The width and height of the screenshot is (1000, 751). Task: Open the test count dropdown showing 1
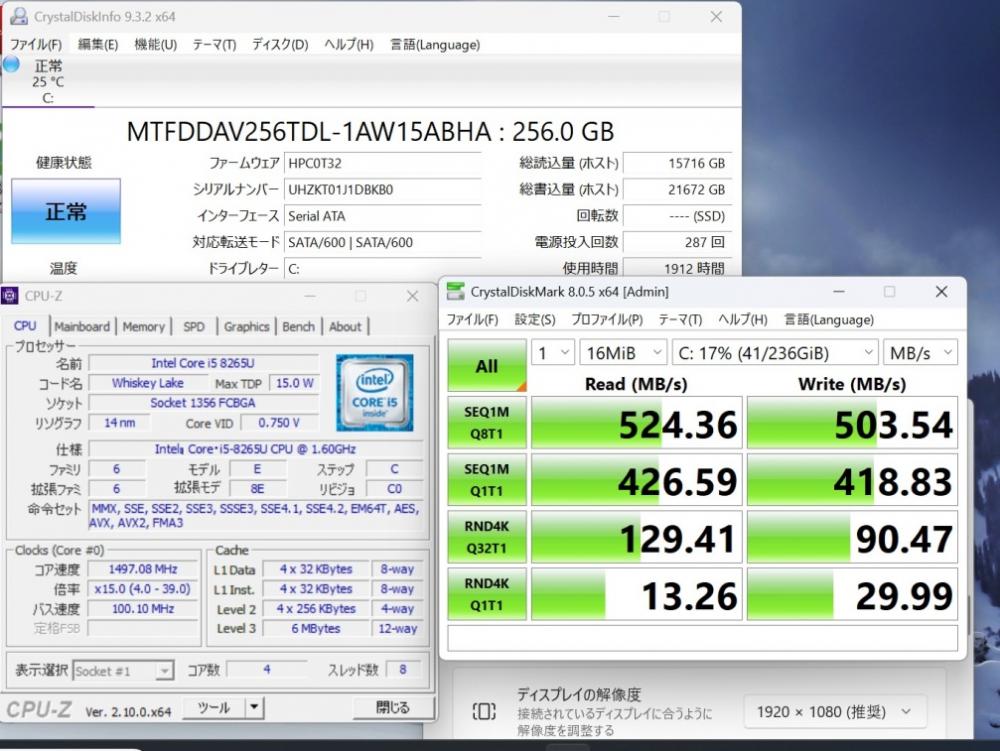552,353
